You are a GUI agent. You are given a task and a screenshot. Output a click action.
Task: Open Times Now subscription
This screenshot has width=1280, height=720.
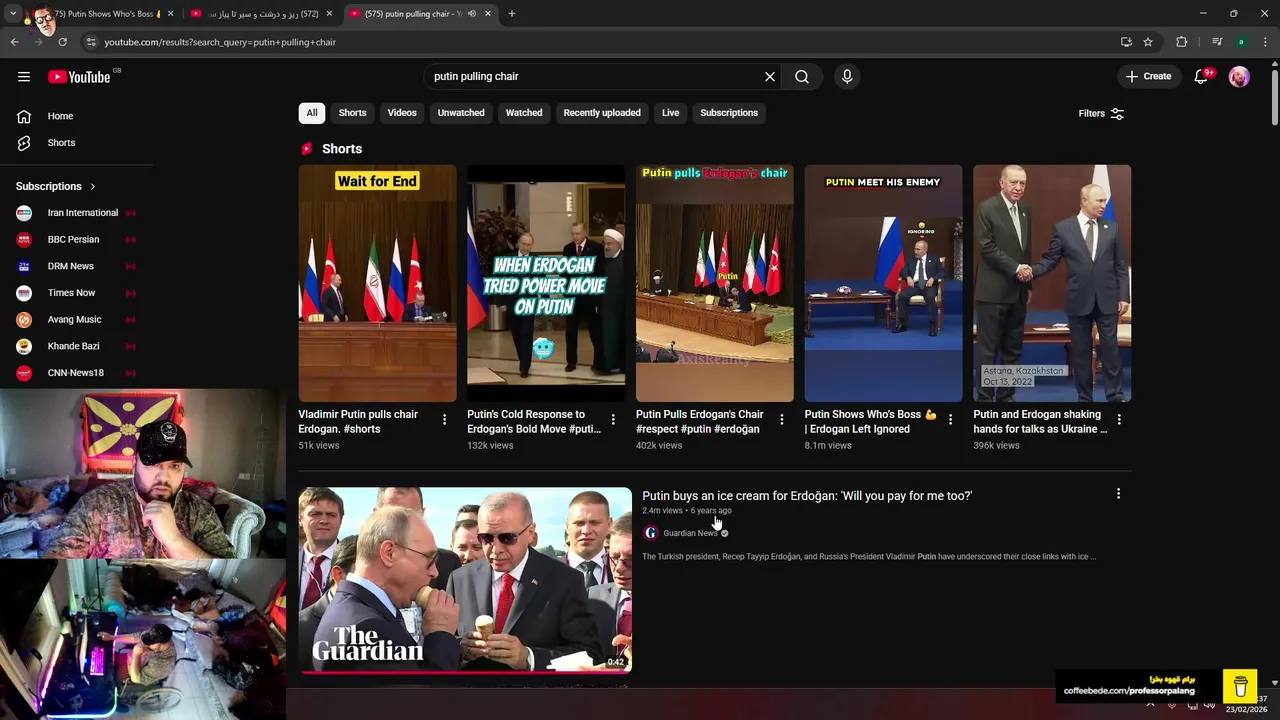point(76,293)
